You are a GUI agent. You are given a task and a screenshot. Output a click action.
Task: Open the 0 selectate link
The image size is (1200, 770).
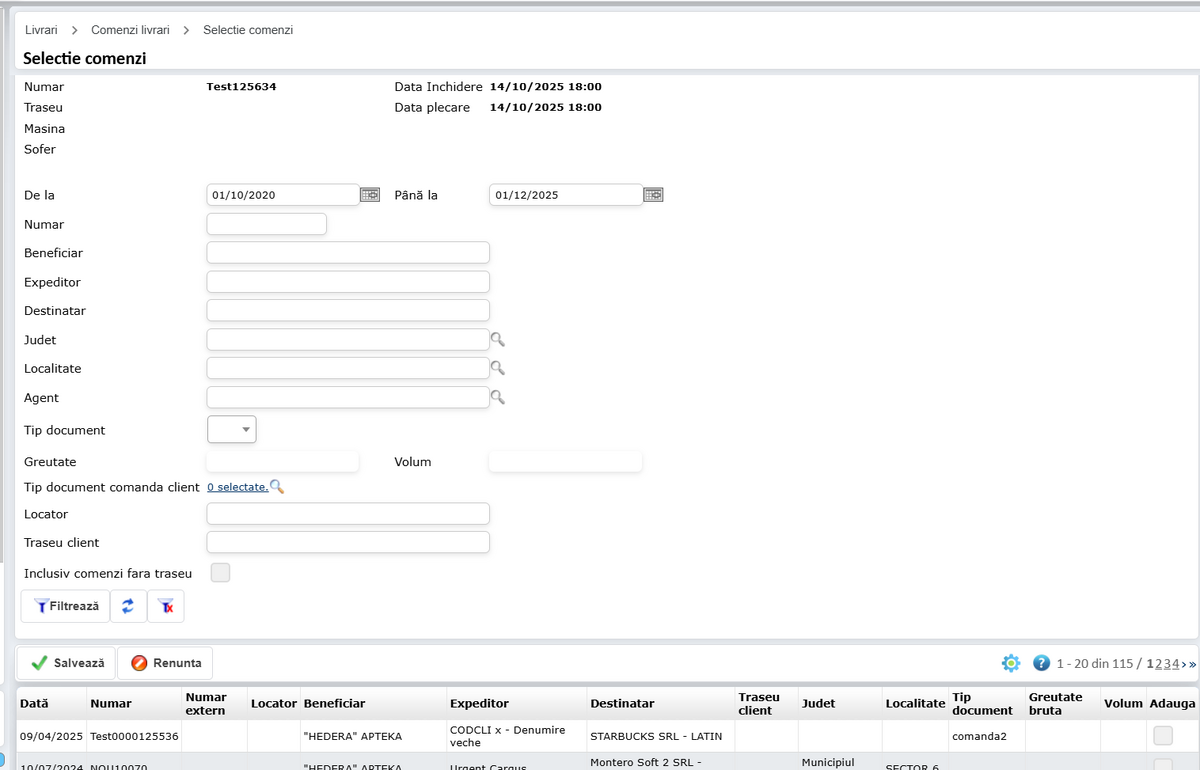[x=237, y=487]
